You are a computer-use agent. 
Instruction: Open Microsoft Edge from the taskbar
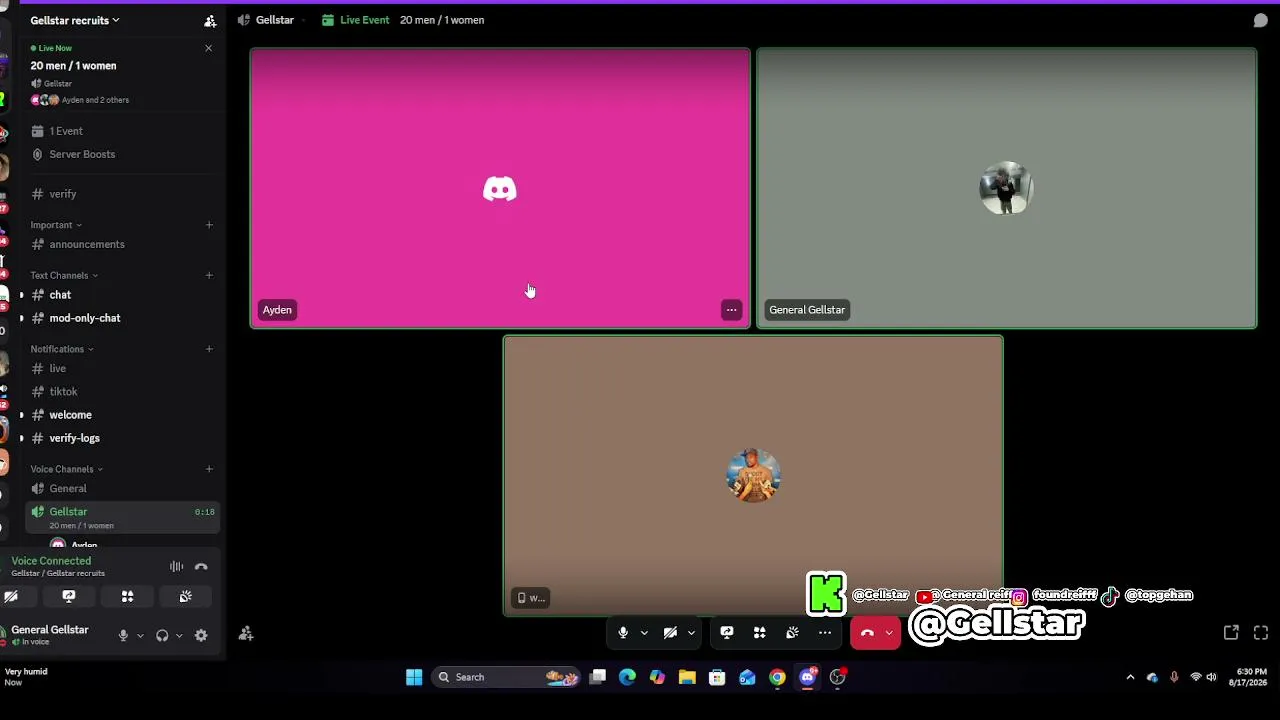tap(627, 677)
